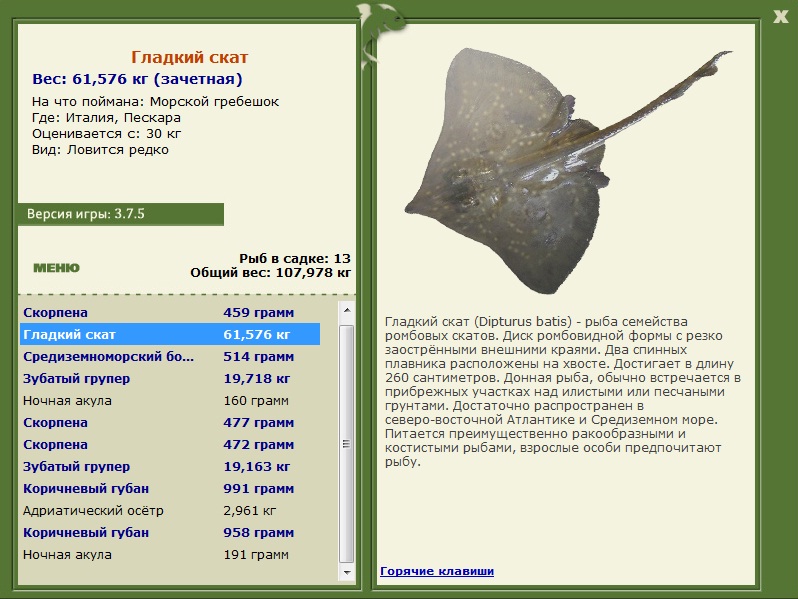Select Скорпена 472 грамм entry
Image resolution: width=798 pixels, height=599 pixels.
[x=170, y=444]
